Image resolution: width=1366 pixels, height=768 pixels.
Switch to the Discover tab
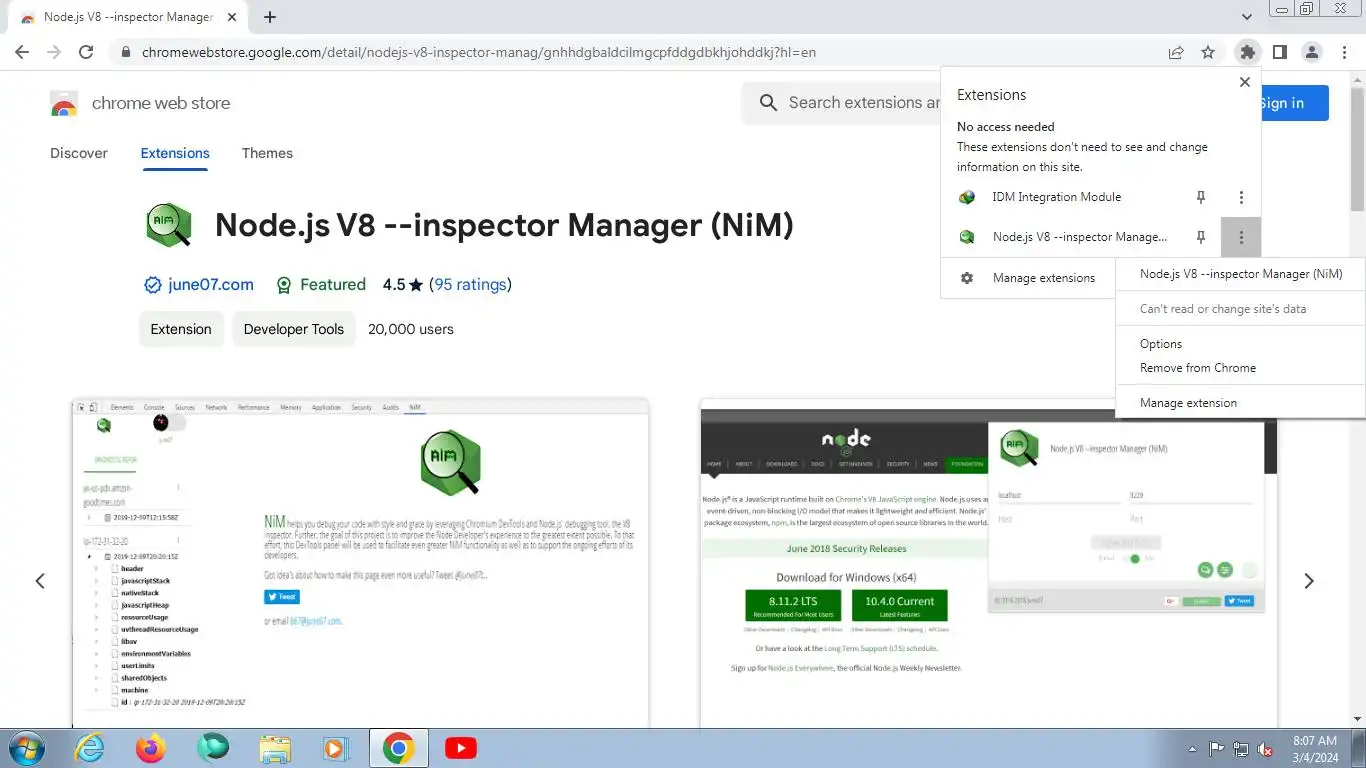pyautogui.click(x=79, y=153)
